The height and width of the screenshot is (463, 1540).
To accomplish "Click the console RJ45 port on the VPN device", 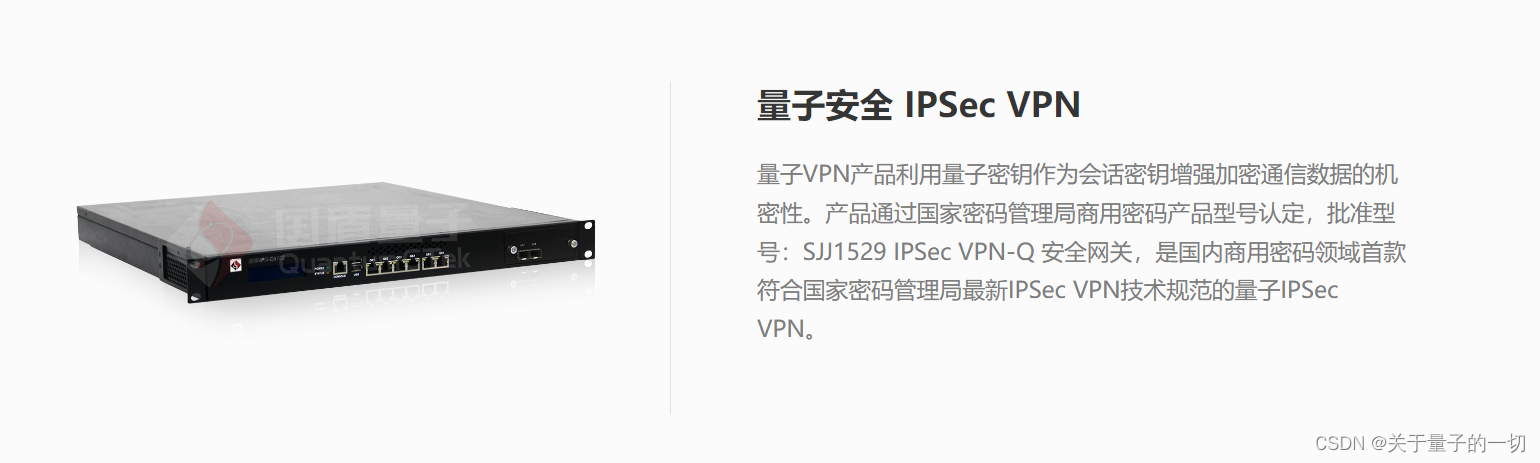I will [x=340, y=267].
